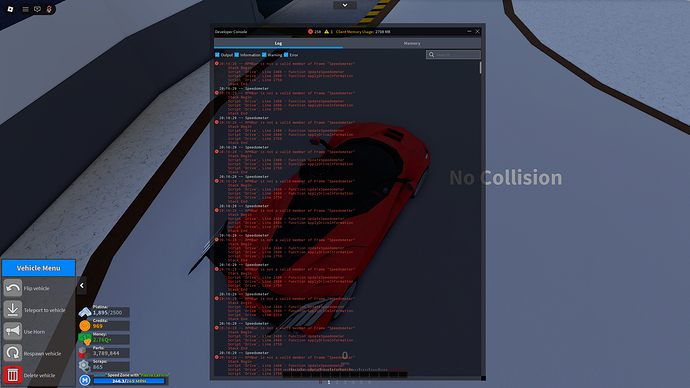Click the orange Credits coin icon

[85, 326]
